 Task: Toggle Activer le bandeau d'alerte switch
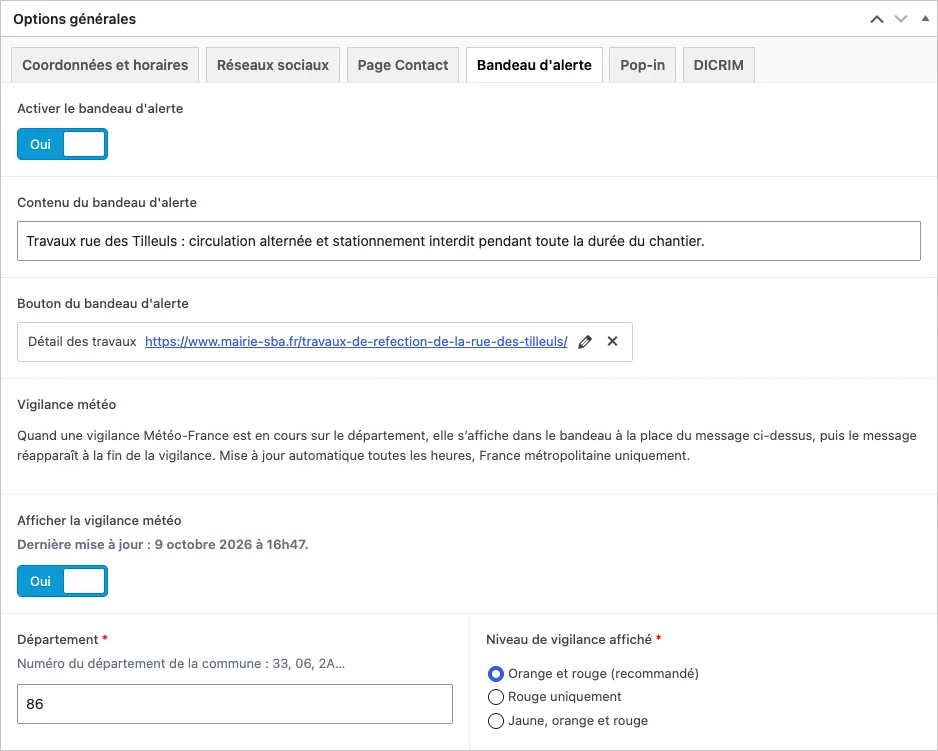62,144
